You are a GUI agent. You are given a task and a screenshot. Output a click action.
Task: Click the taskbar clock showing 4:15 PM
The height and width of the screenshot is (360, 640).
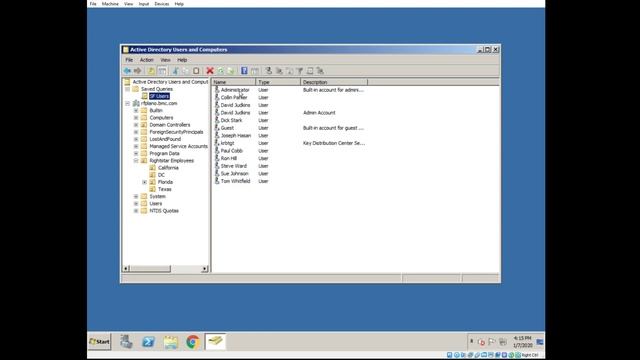click(x=522, y=342)
